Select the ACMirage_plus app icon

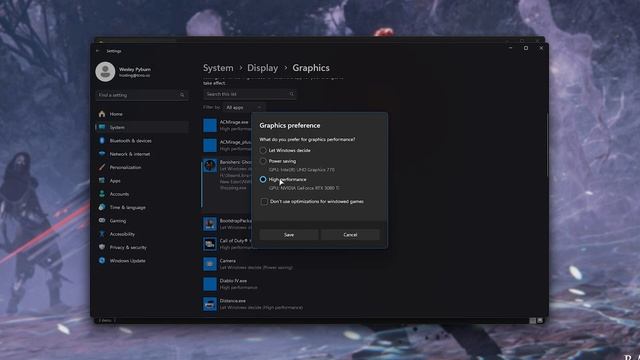tap(210, 145)
